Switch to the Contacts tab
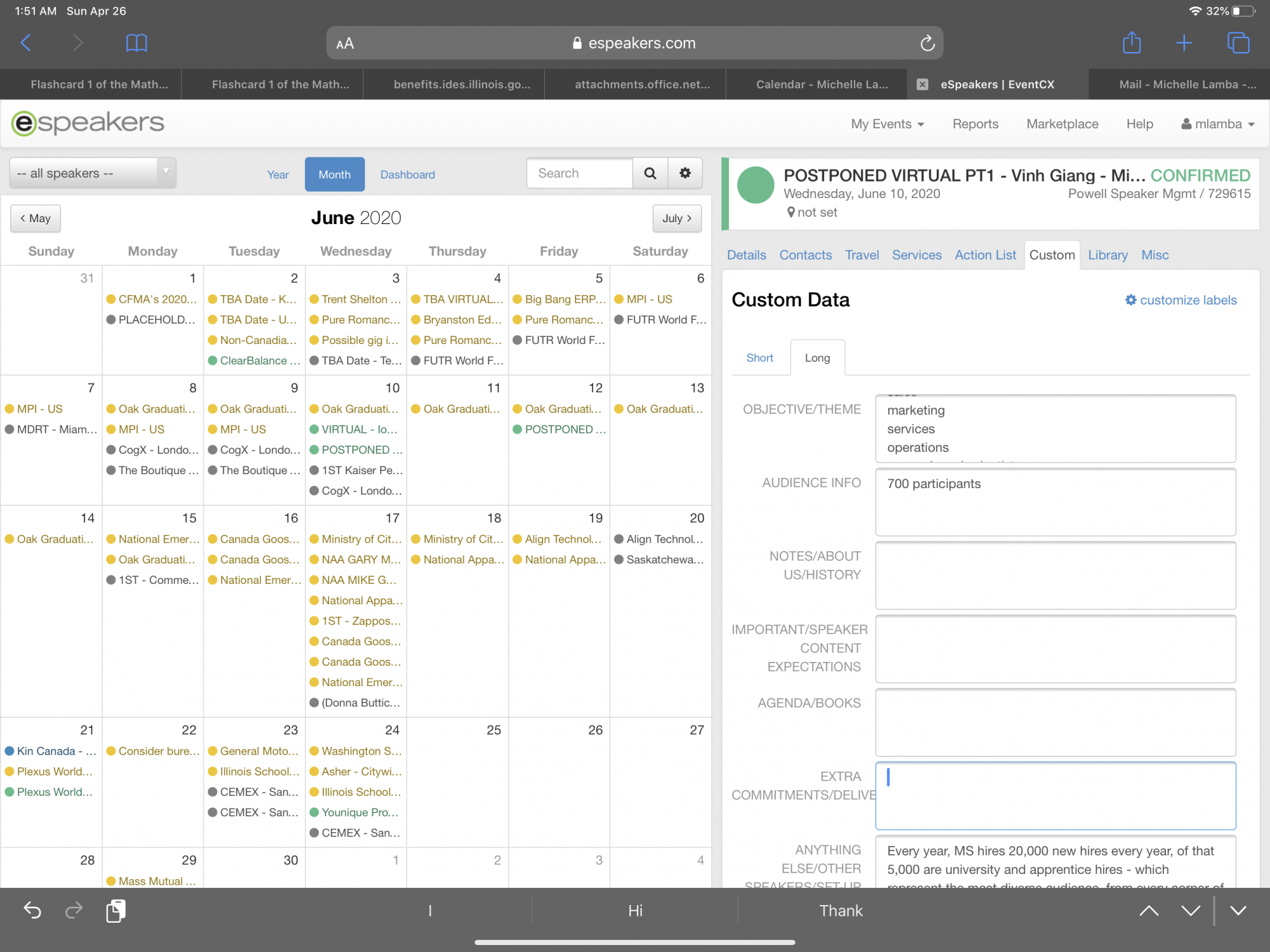 point(806,255)
